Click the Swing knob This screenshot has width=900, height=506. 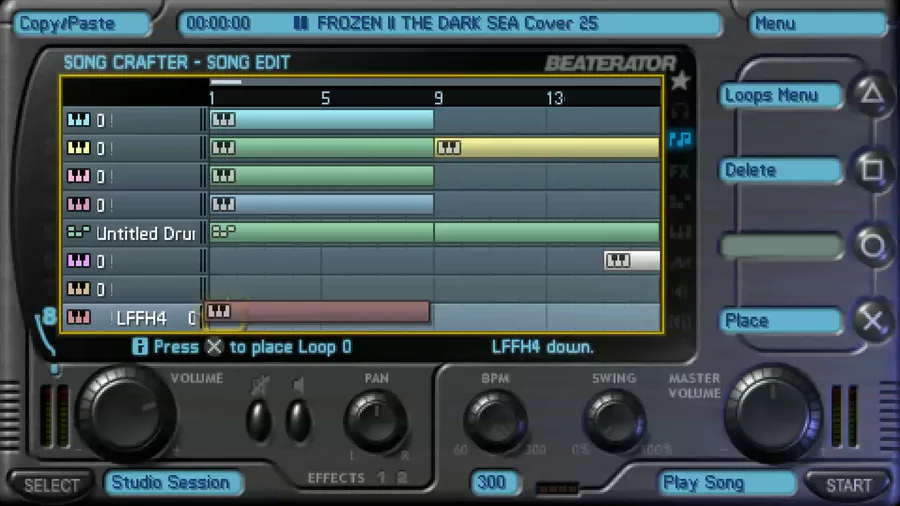[x=614, y=421]
